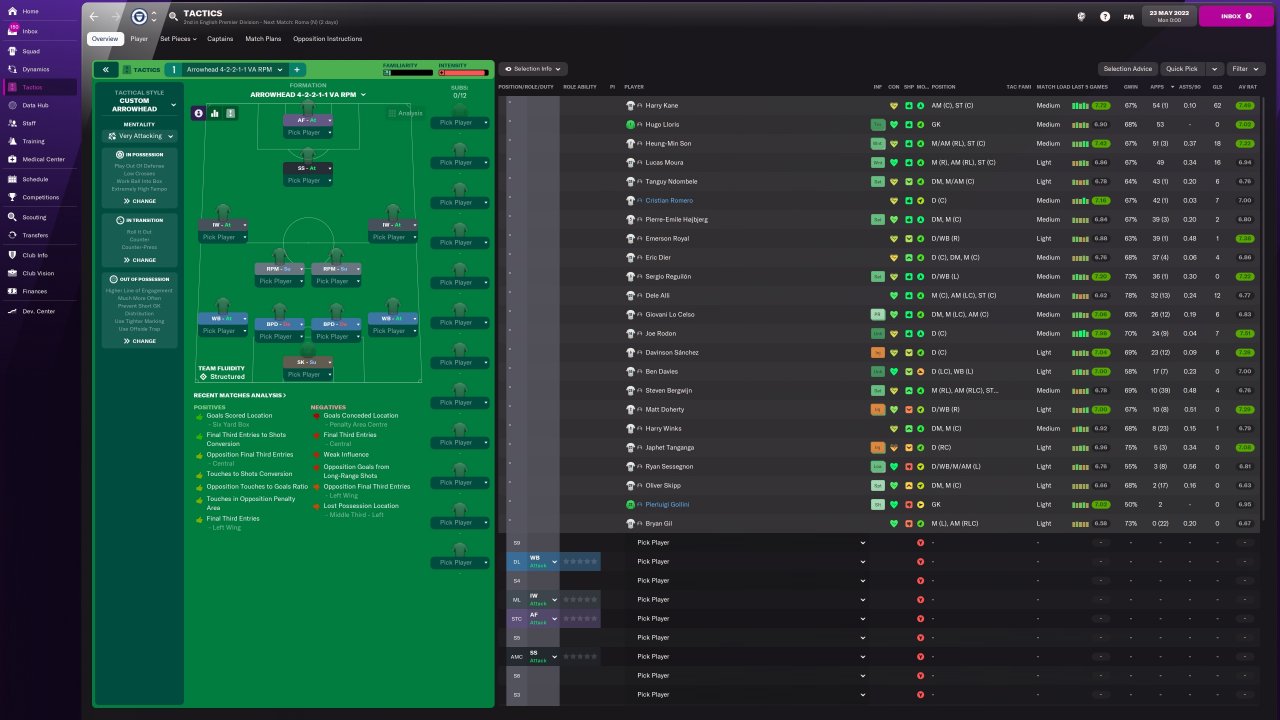Screen dimensions: 1280x720
Task: Open the Very Attacking mentality dropdown
Action: coord(141,136)
